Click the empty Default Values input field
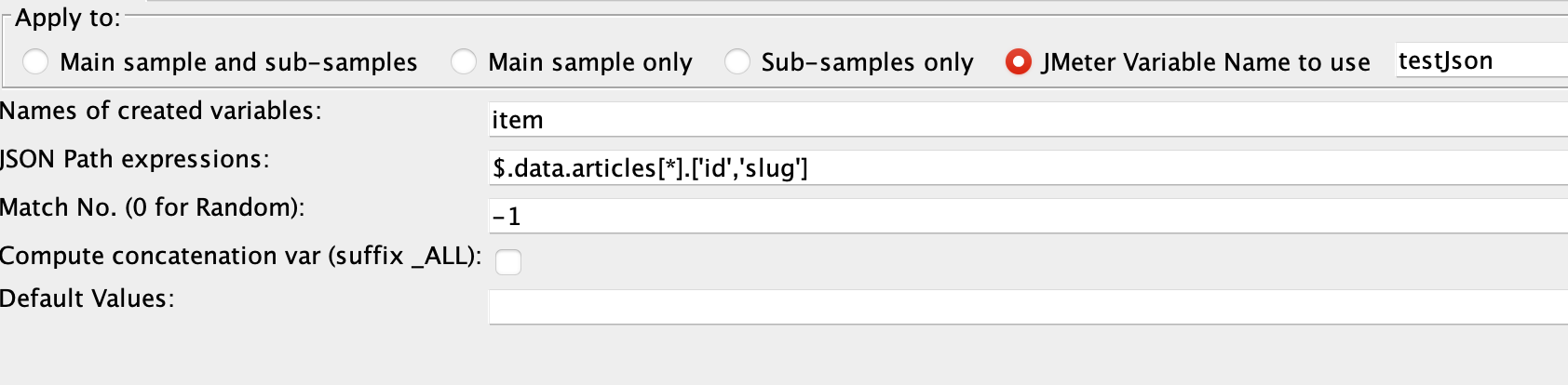 (x=1028, y=307)
